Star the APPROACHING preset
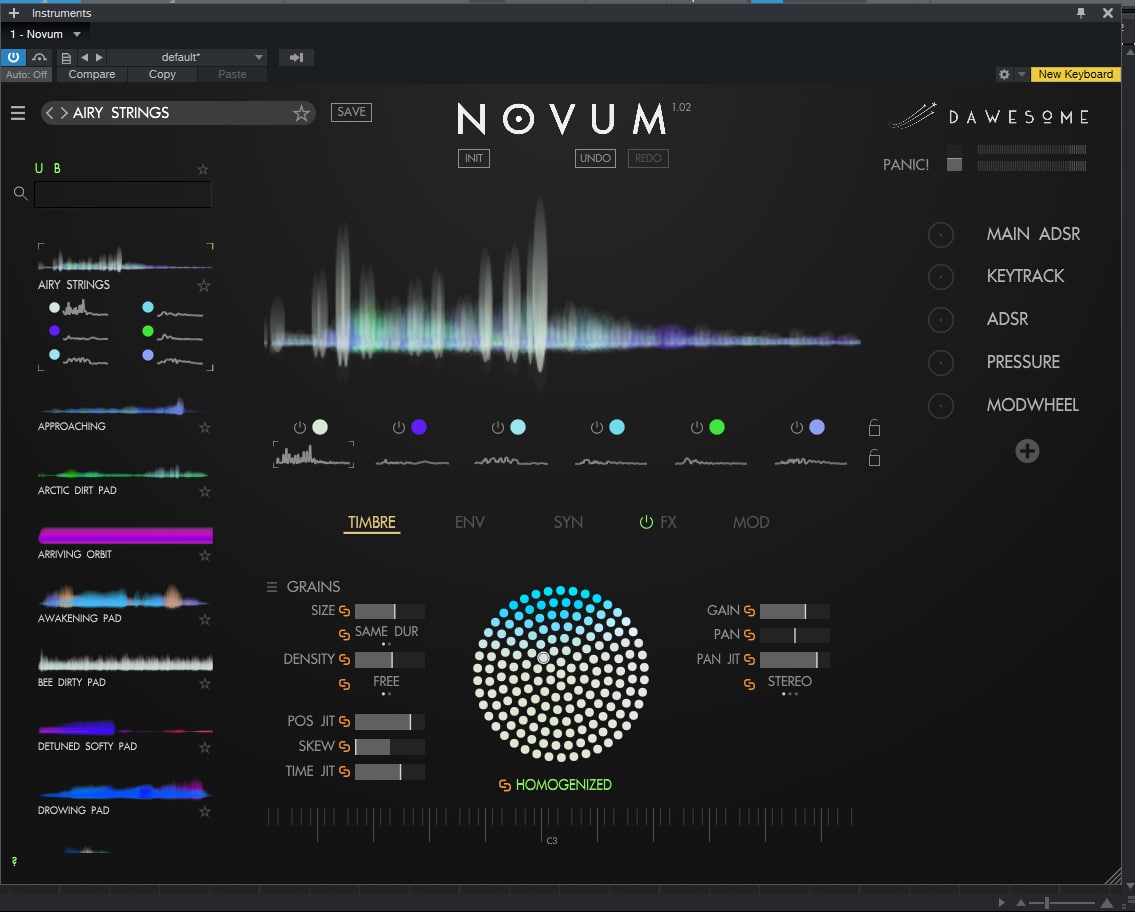This screenshot has width=1135, height=912. coord(205,428)
